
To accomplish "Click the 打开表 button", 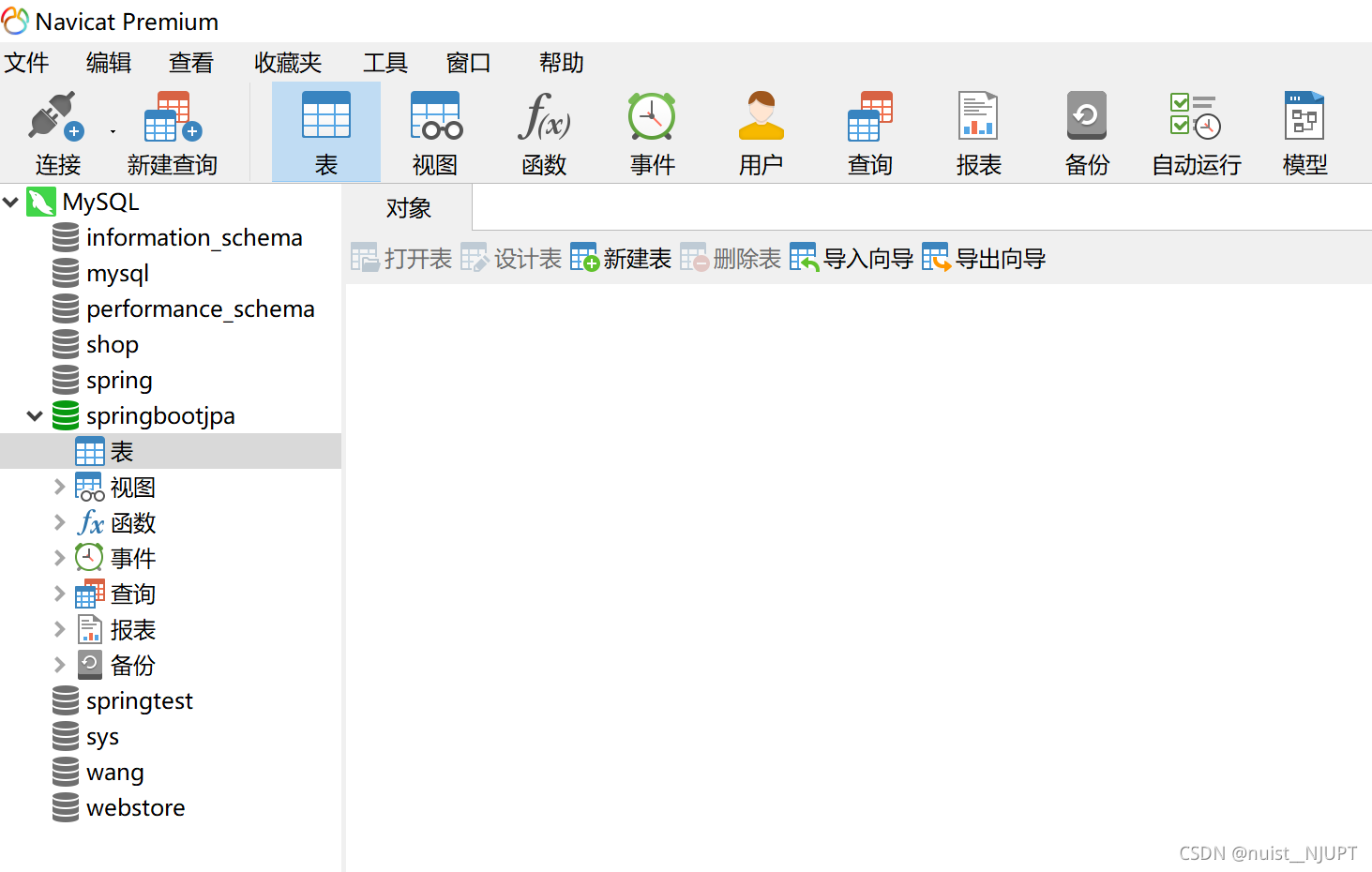I will 401,258.
